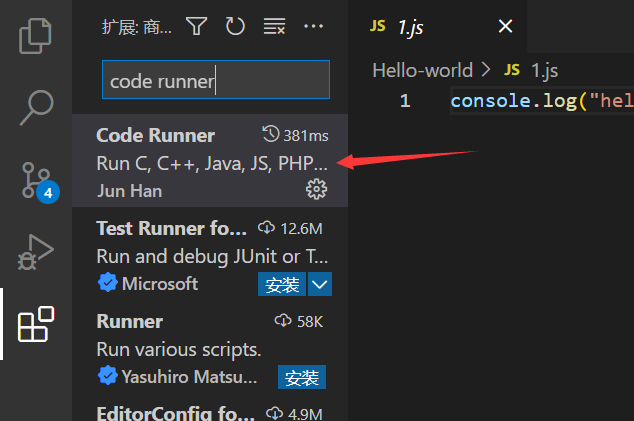
Task: Click the 381ms activation time
Action: (x=296, y=135)
